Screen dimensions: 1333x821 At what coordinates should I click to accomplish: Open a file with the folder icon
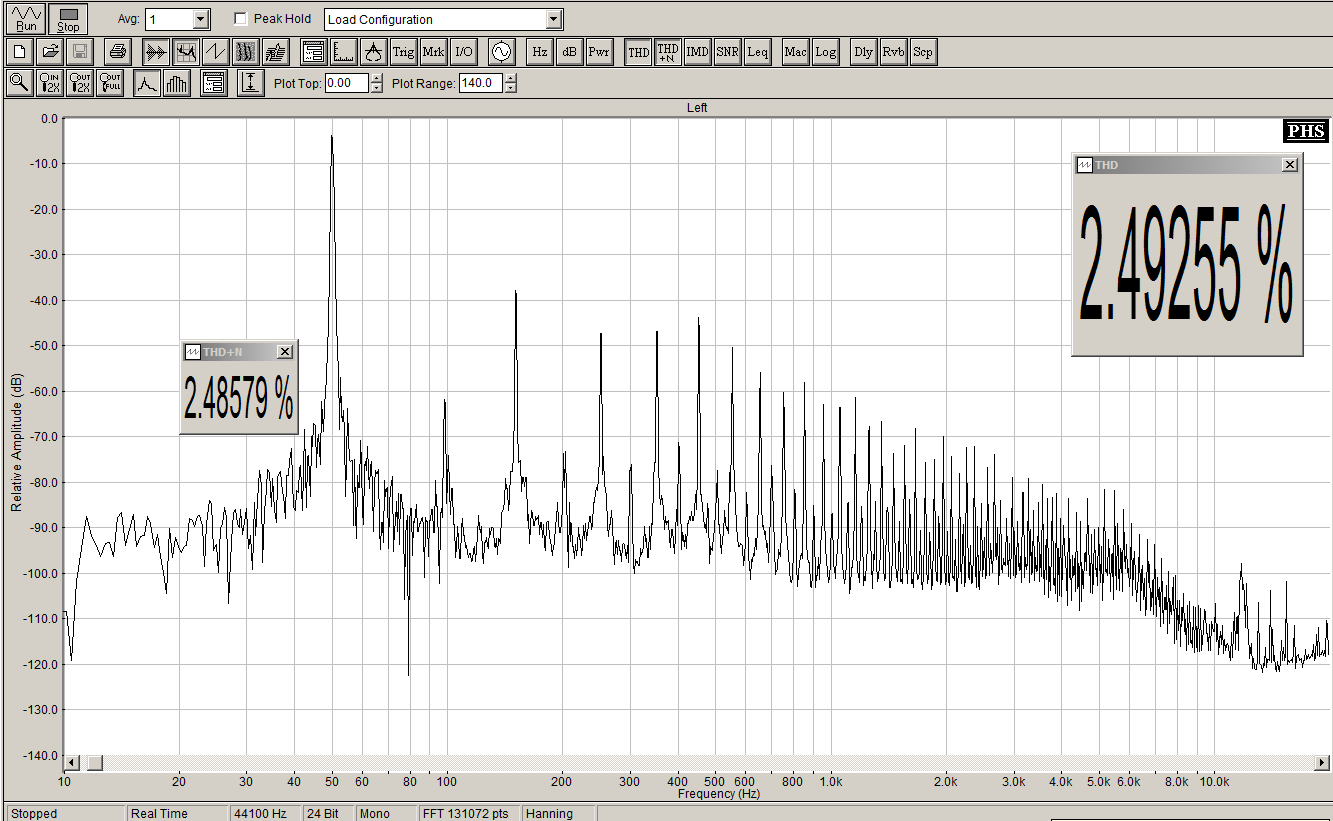[50, 52]
